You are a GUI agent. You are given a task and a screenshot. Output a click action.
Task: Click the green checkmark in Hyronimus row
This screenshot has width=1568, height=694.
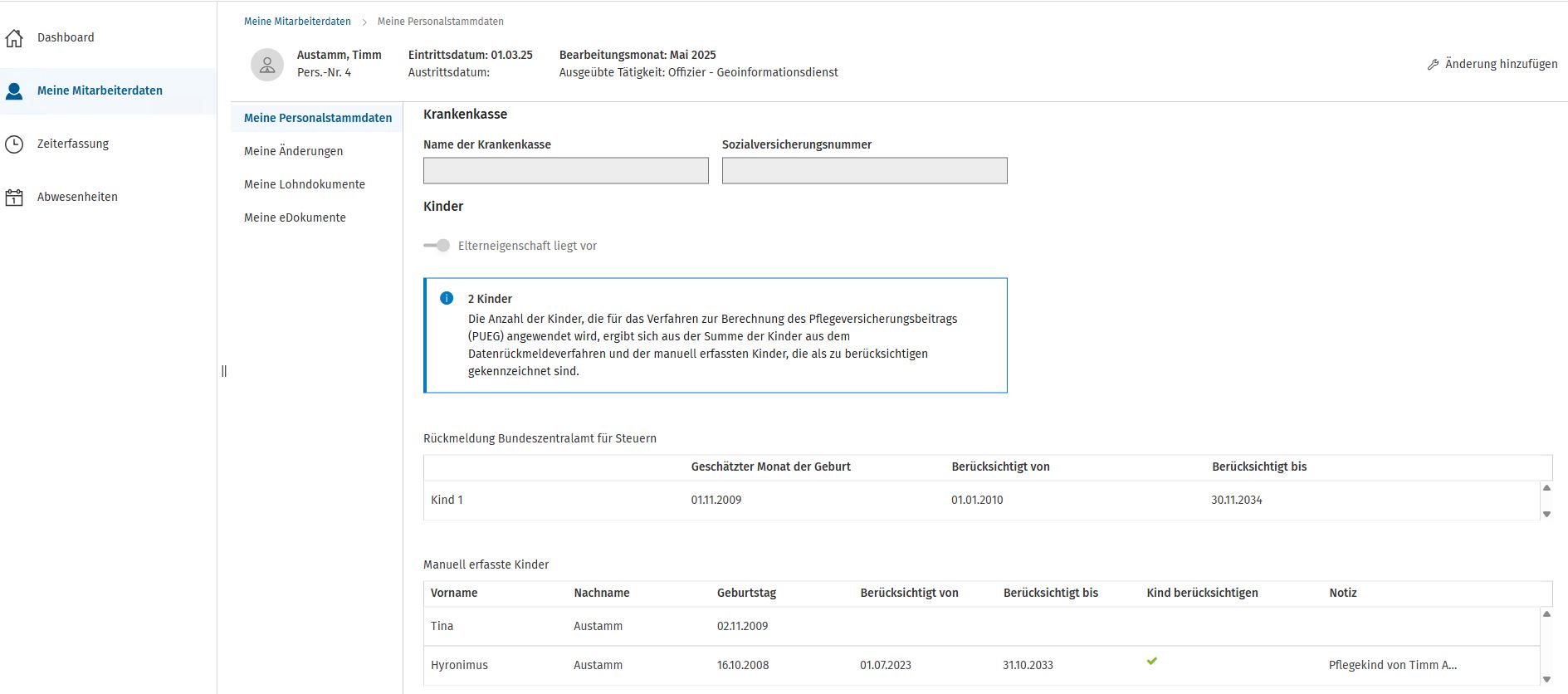[1152, 662]
